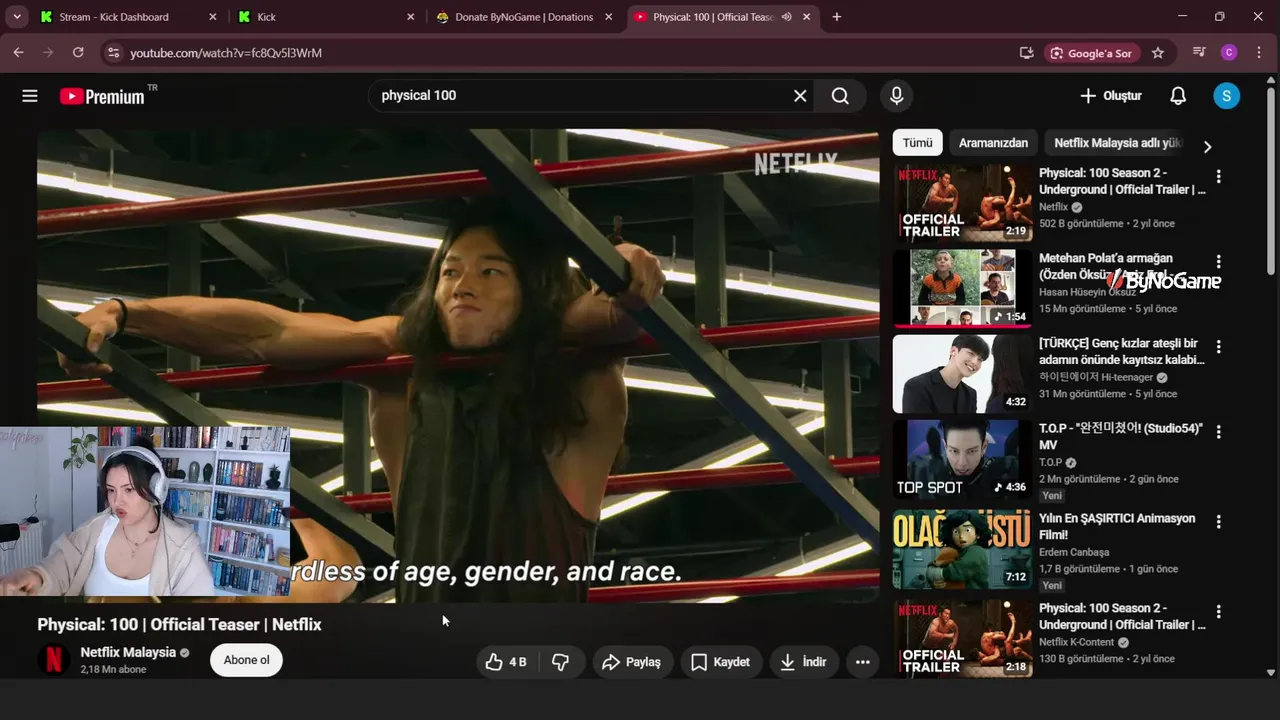Select the Netflix Malaysia uploads filter chip
This screenshot has width=1280, height=720.
[x=1118, y=143]
